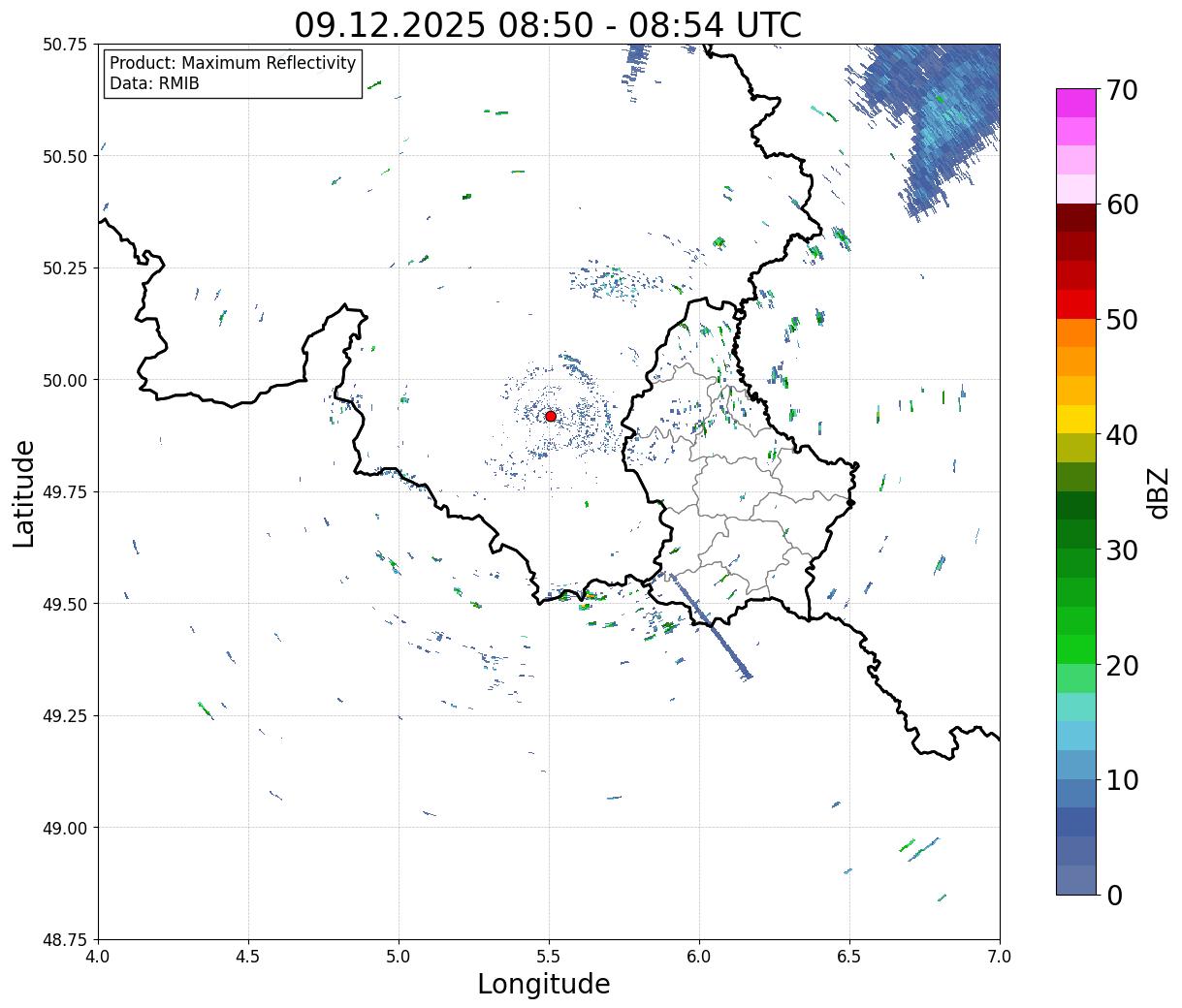Click latitude tick label "50.50"
Image resolution: width=1182 pixels, height=1008 pixels.
(66, 156)
